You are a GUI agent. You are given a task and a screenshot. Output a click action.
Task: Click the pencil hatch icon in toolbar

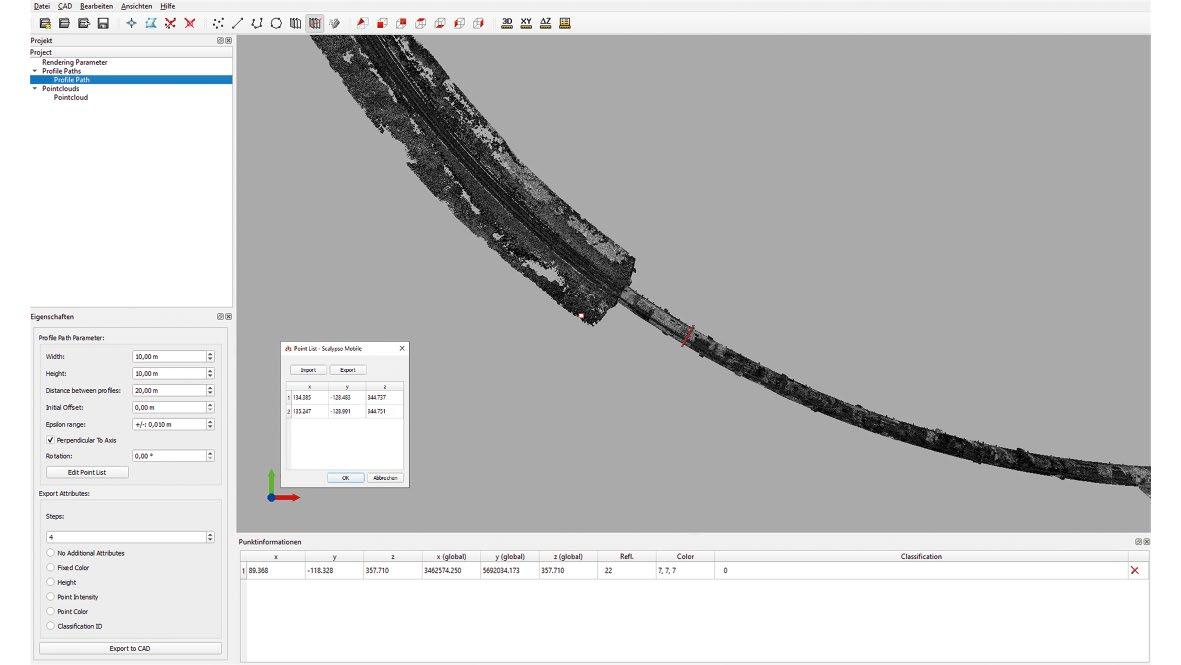[x=334, y=23]
